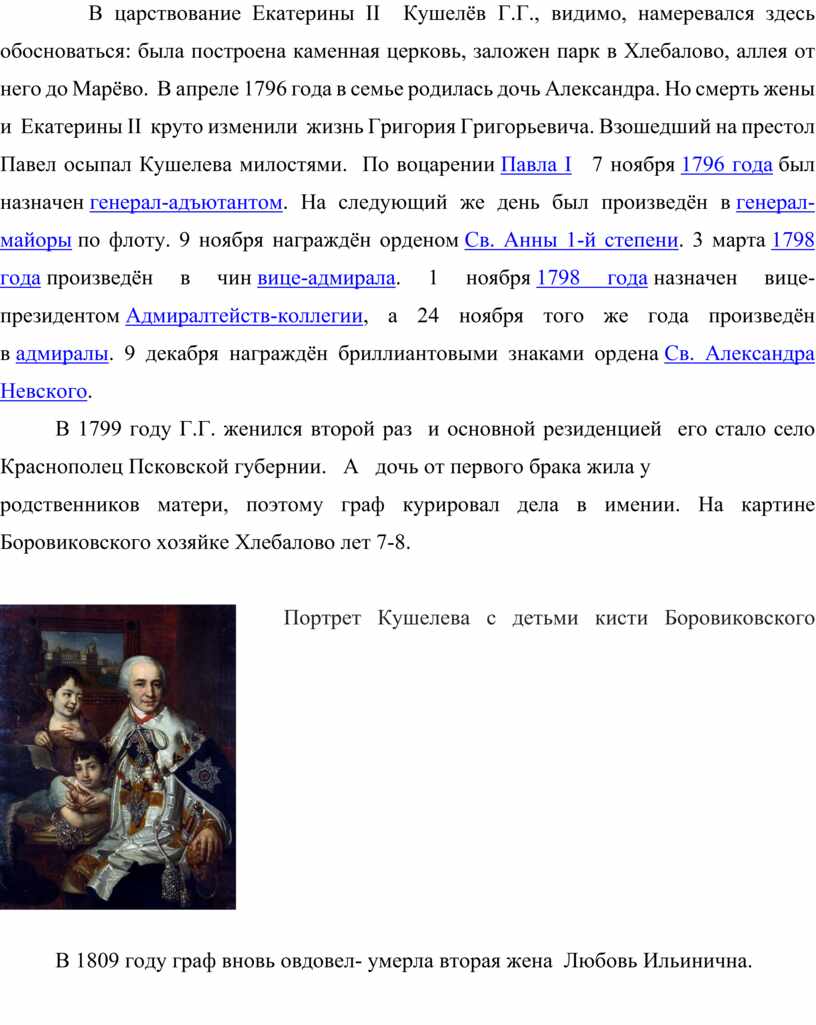Open the Адмиралтейств-коллегии link
The width and height of the screenshot is (816, 1025).
tap(245, 316)
